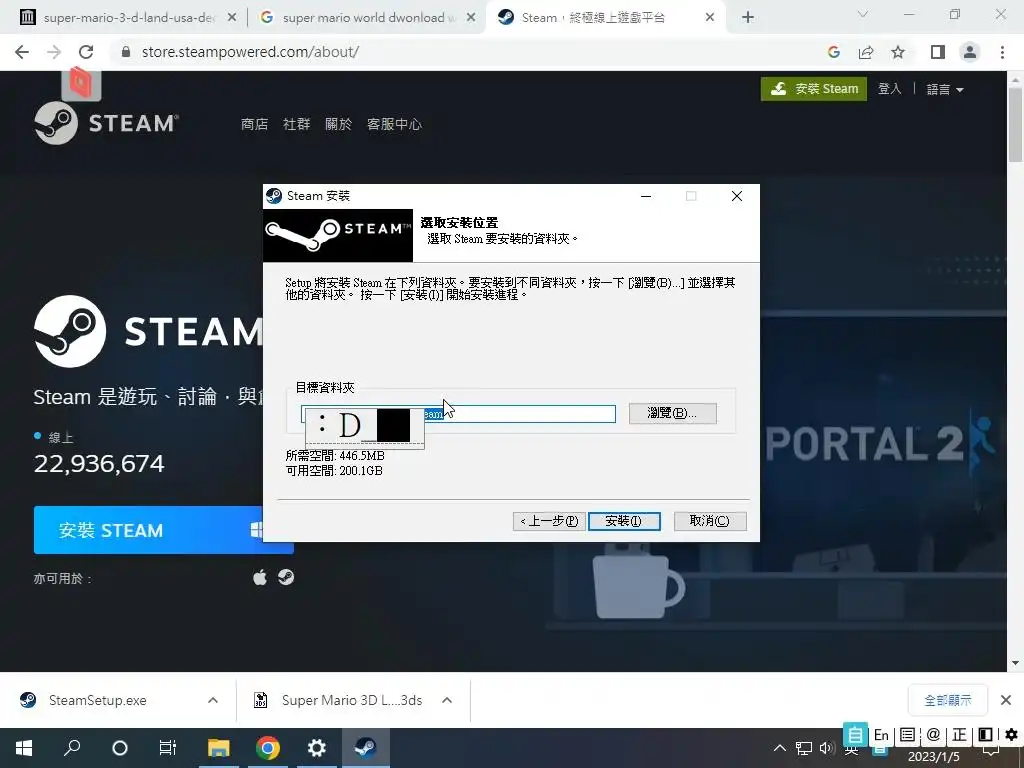Click the network tray icon

click(x=804, y=748)
